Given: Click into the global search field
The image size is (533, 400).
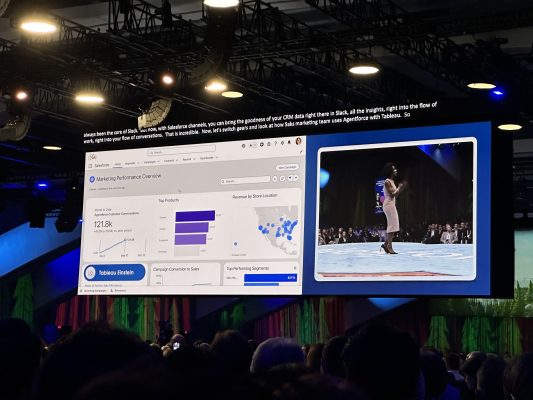Looking at the screenshot, I should 182,150.
